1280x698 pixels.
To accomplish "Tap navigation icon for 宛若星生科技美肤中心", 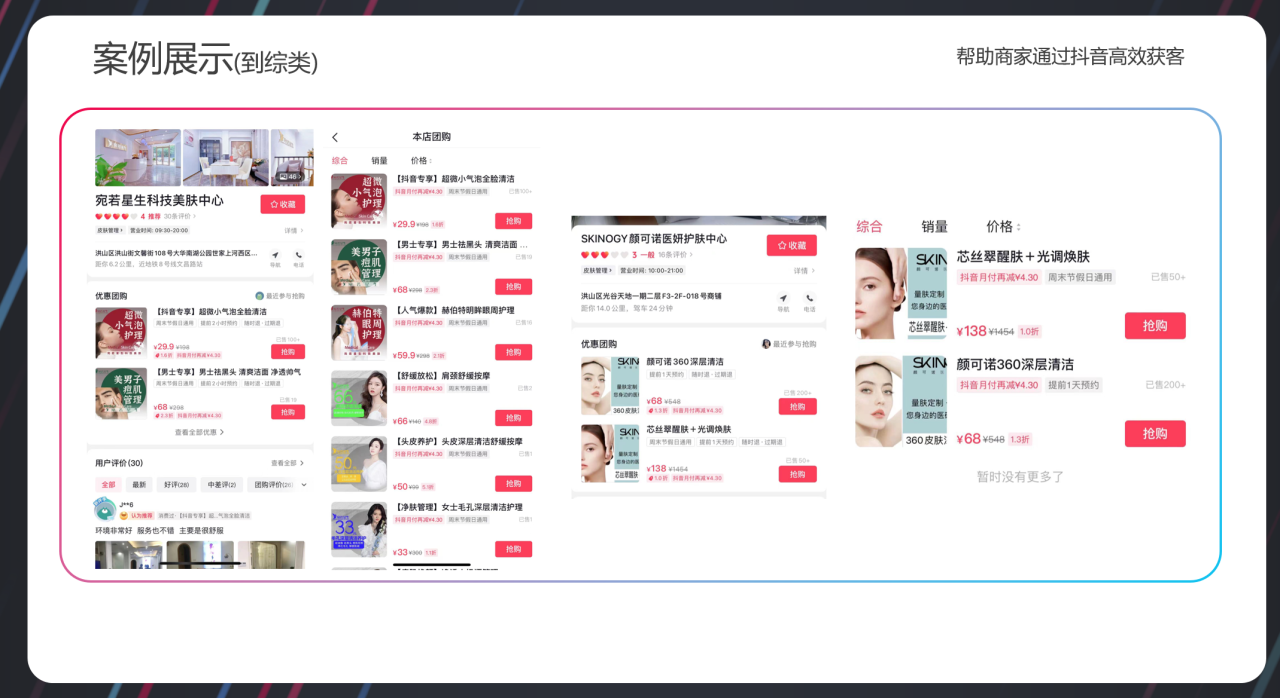I will (x=275, y=257).
